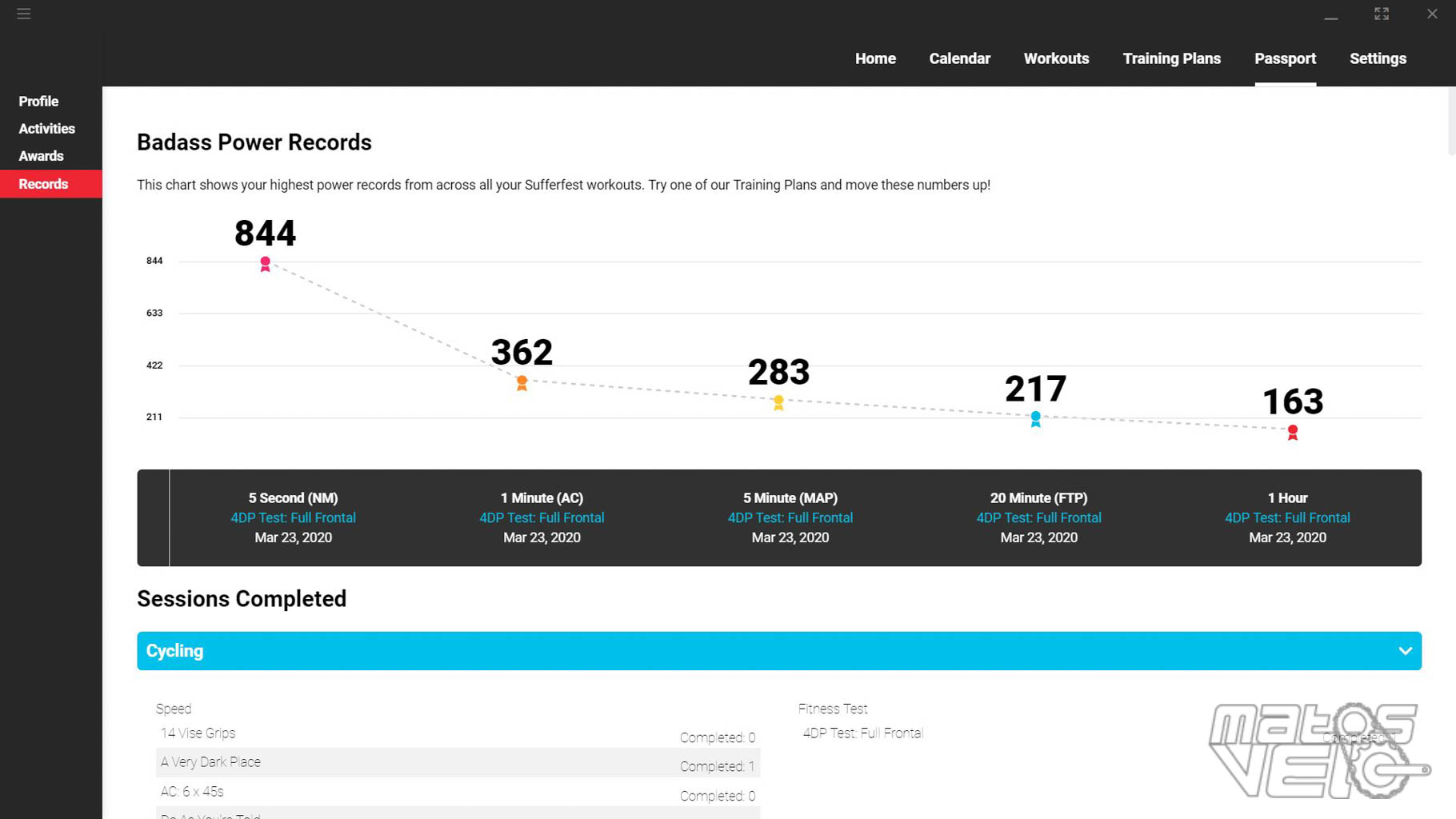
Task: Open the hamburger menu icon
Action: point(24,14)
